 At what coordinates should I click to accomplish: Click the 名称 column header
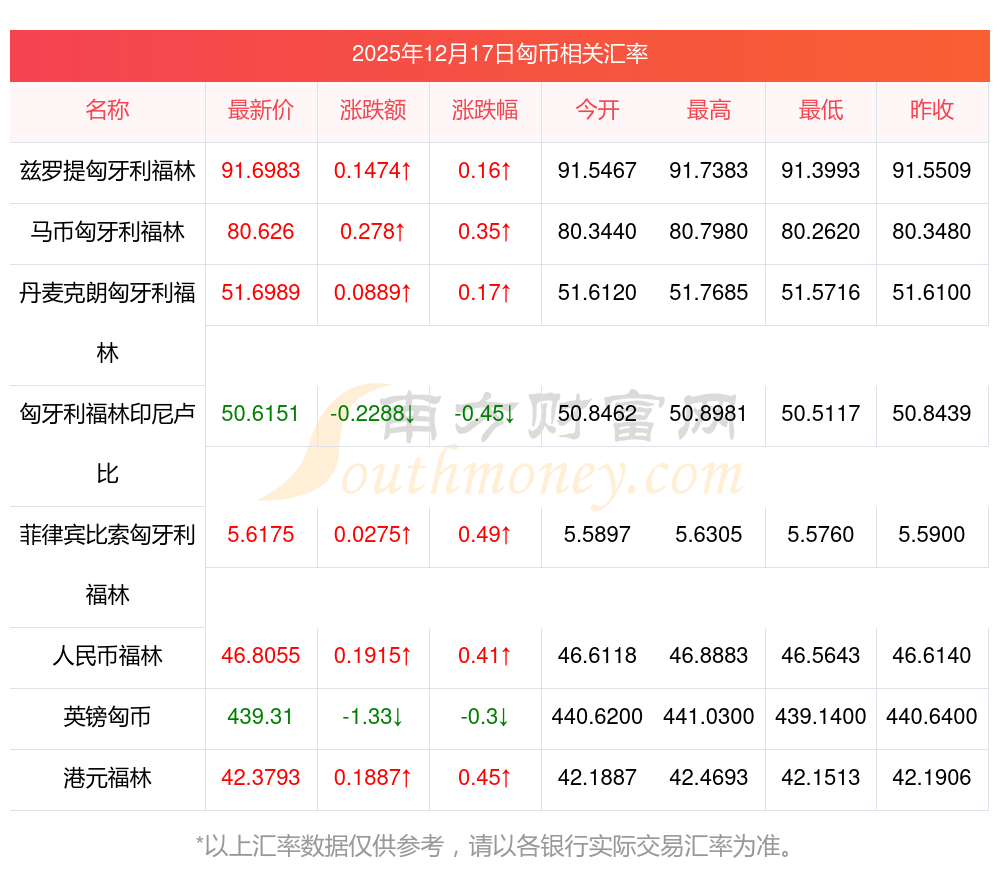click(107, 110)
